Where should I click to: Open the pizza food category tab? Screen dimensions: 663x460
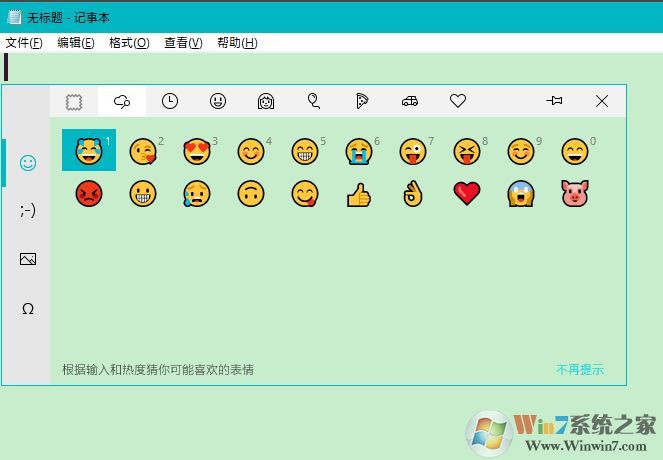(362, 101)
